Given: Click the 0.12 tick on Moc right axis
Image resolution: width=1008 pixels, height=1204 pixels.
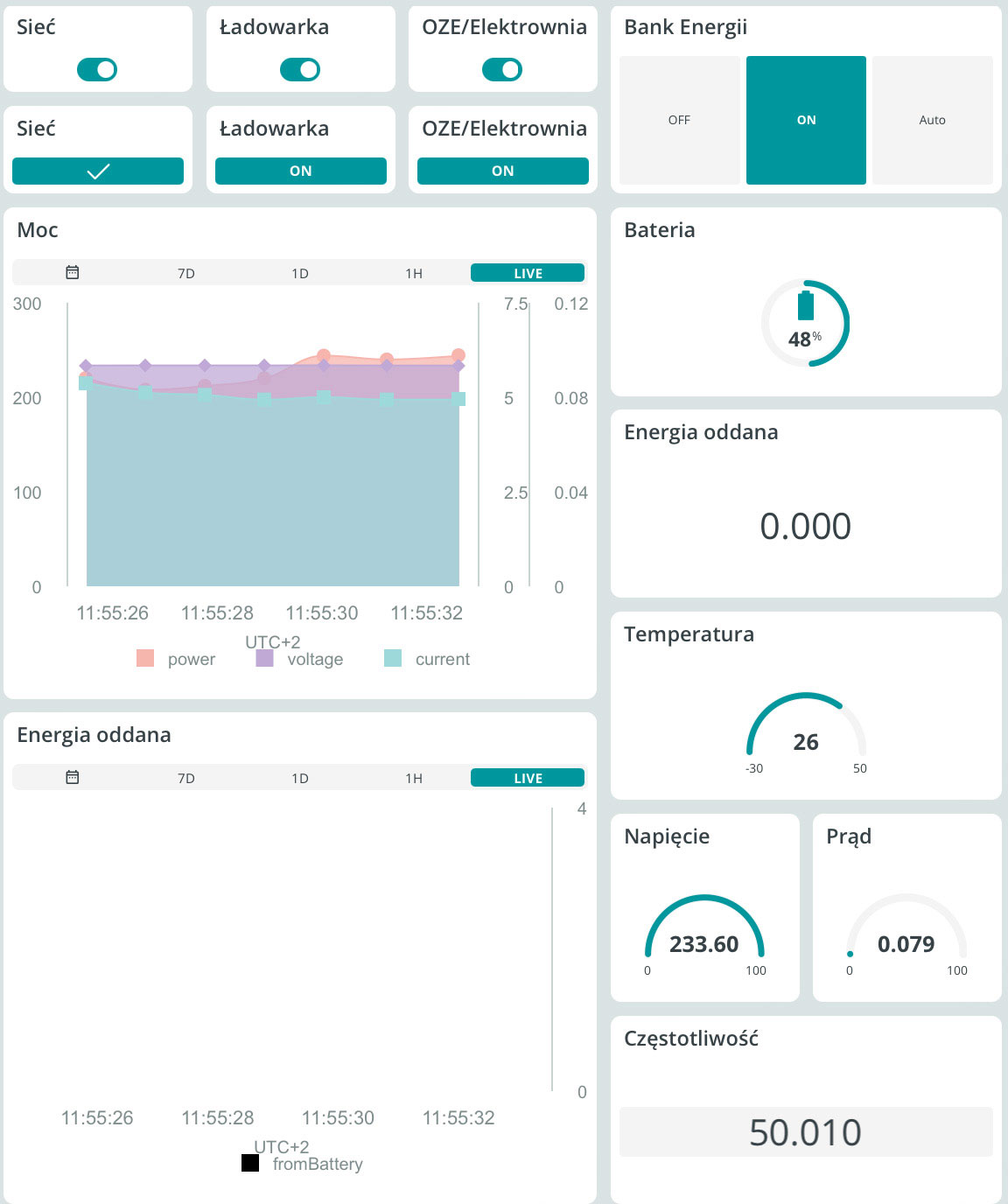Looking at the screenshot, I should (571, 304).
